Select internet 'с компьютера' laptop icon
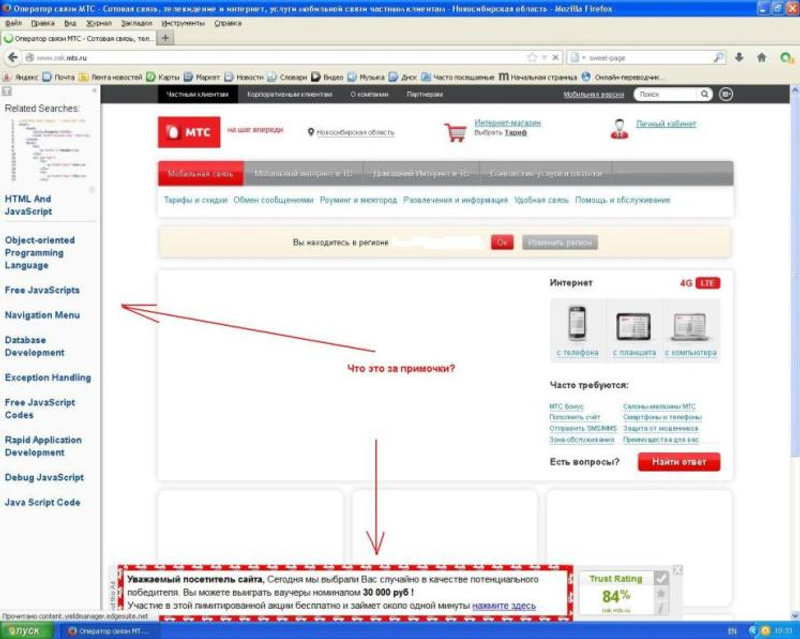This screenshot has height=639, width=800. coord(690,327)
